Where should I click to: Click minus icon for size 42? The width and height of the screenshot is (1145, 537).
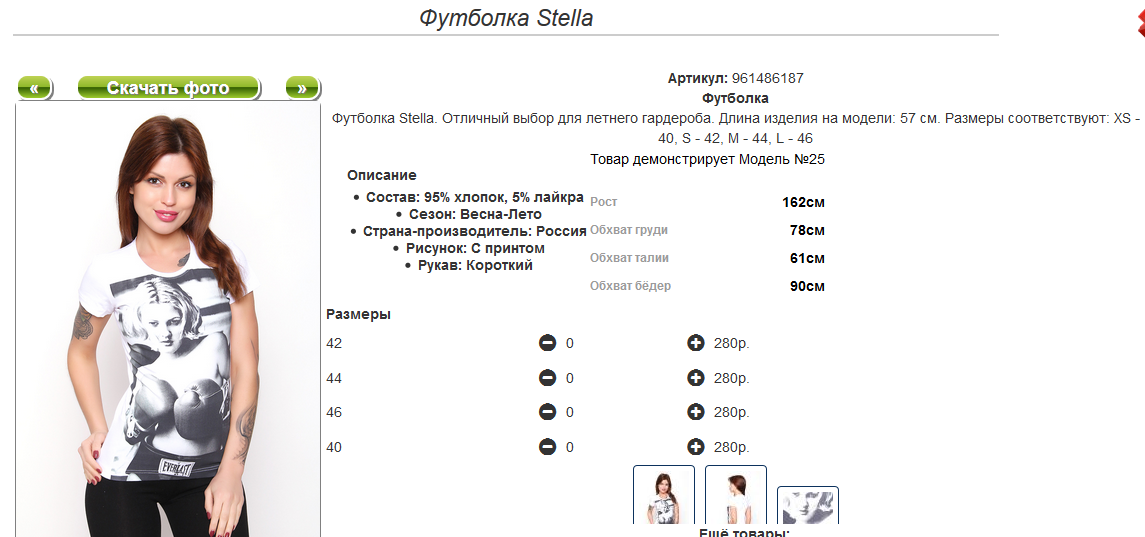[547, 343]
